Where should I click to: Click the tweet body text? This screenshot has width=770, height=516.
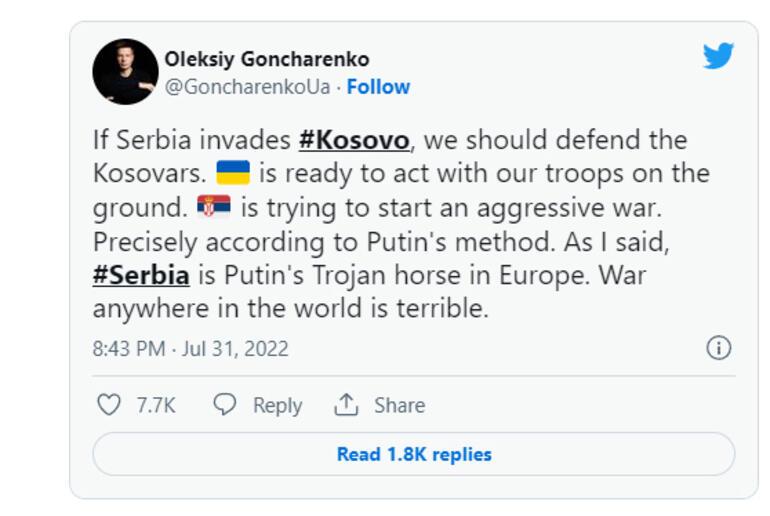(401, 224)
